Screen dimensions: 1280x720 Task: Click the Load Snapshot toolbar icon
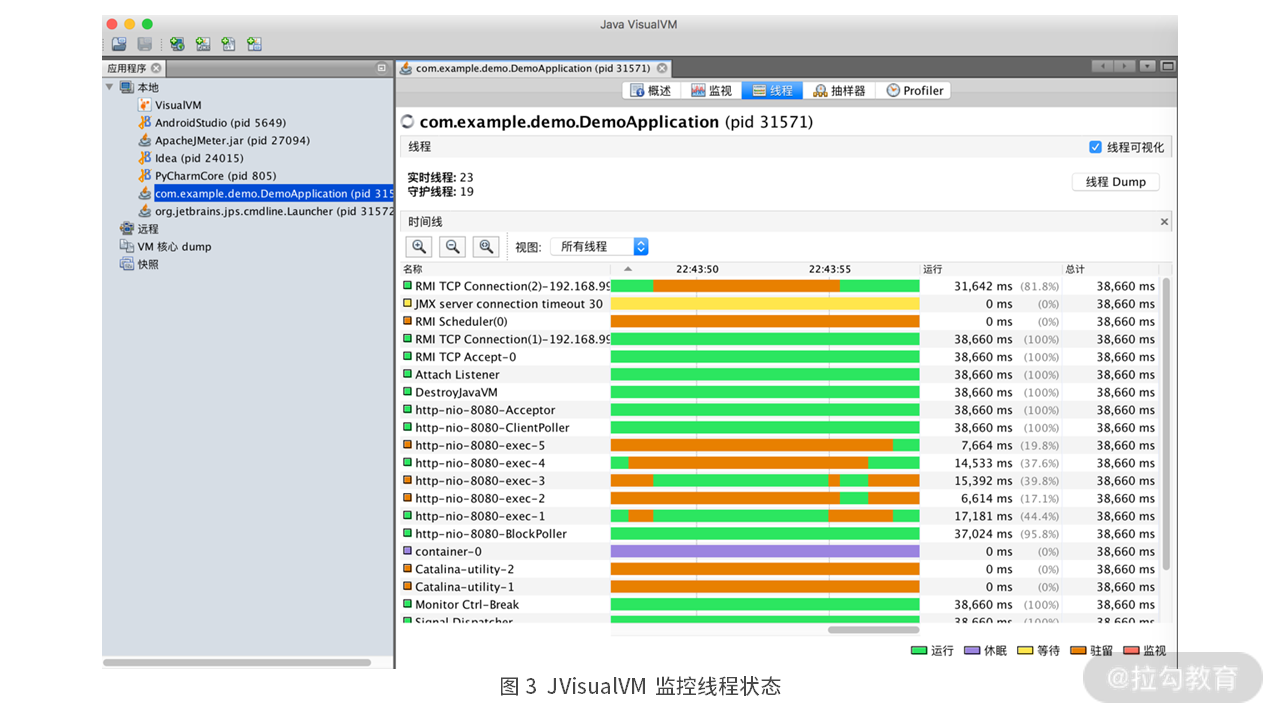(x=119, y=44)
